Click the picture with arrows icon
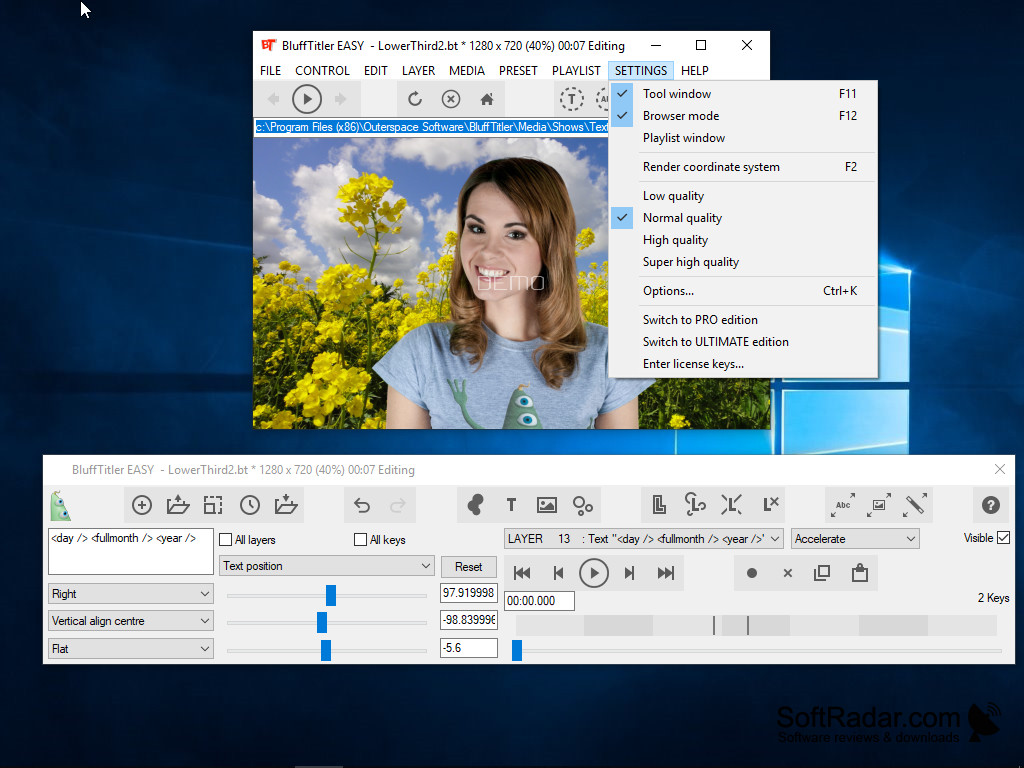This screenshot has height=768, width=1024. tap(879, 505)
